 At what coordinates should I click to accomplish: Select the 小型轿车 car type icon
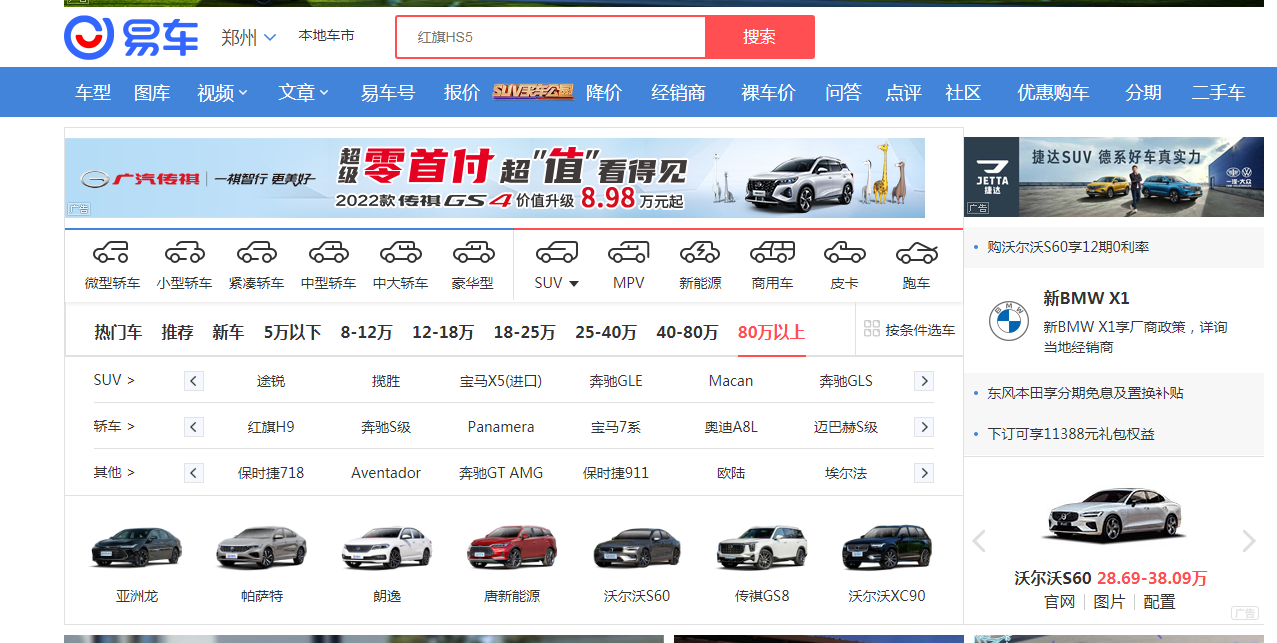[x=184, y=252]
